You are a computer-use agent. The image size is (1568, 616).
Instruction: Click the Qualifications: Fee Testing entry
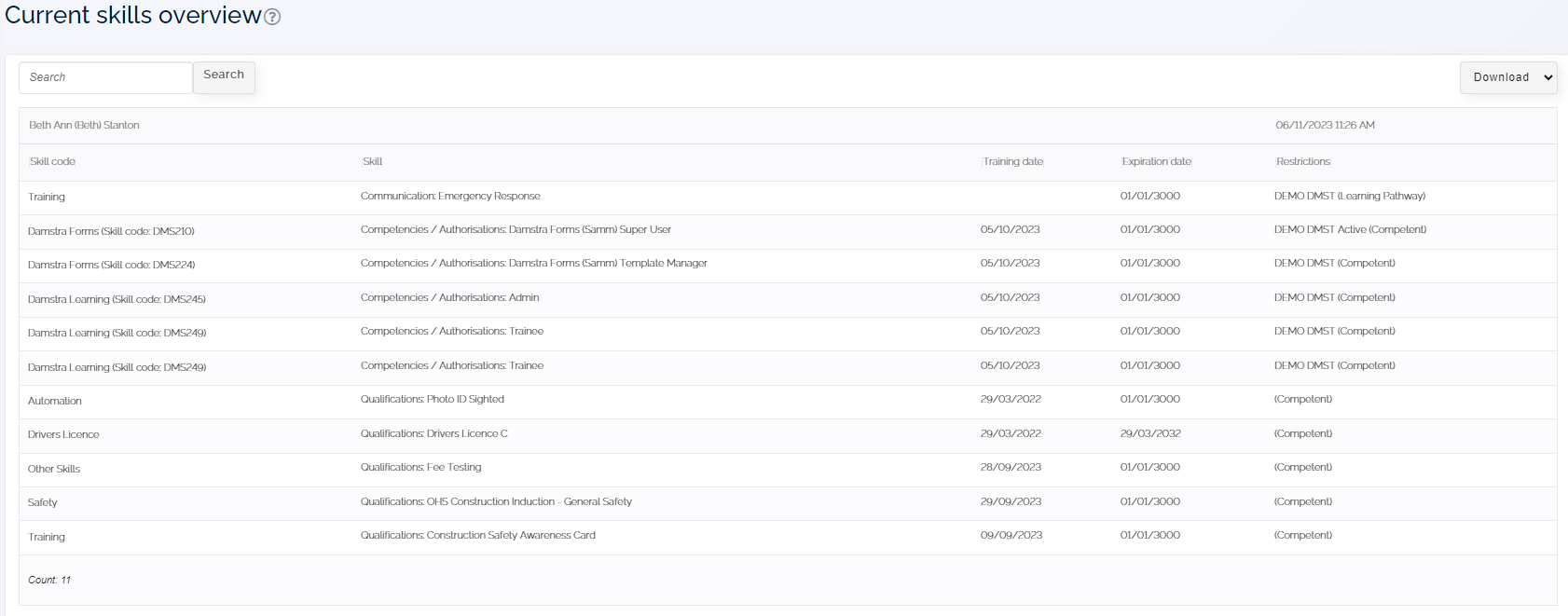[420, 468]
